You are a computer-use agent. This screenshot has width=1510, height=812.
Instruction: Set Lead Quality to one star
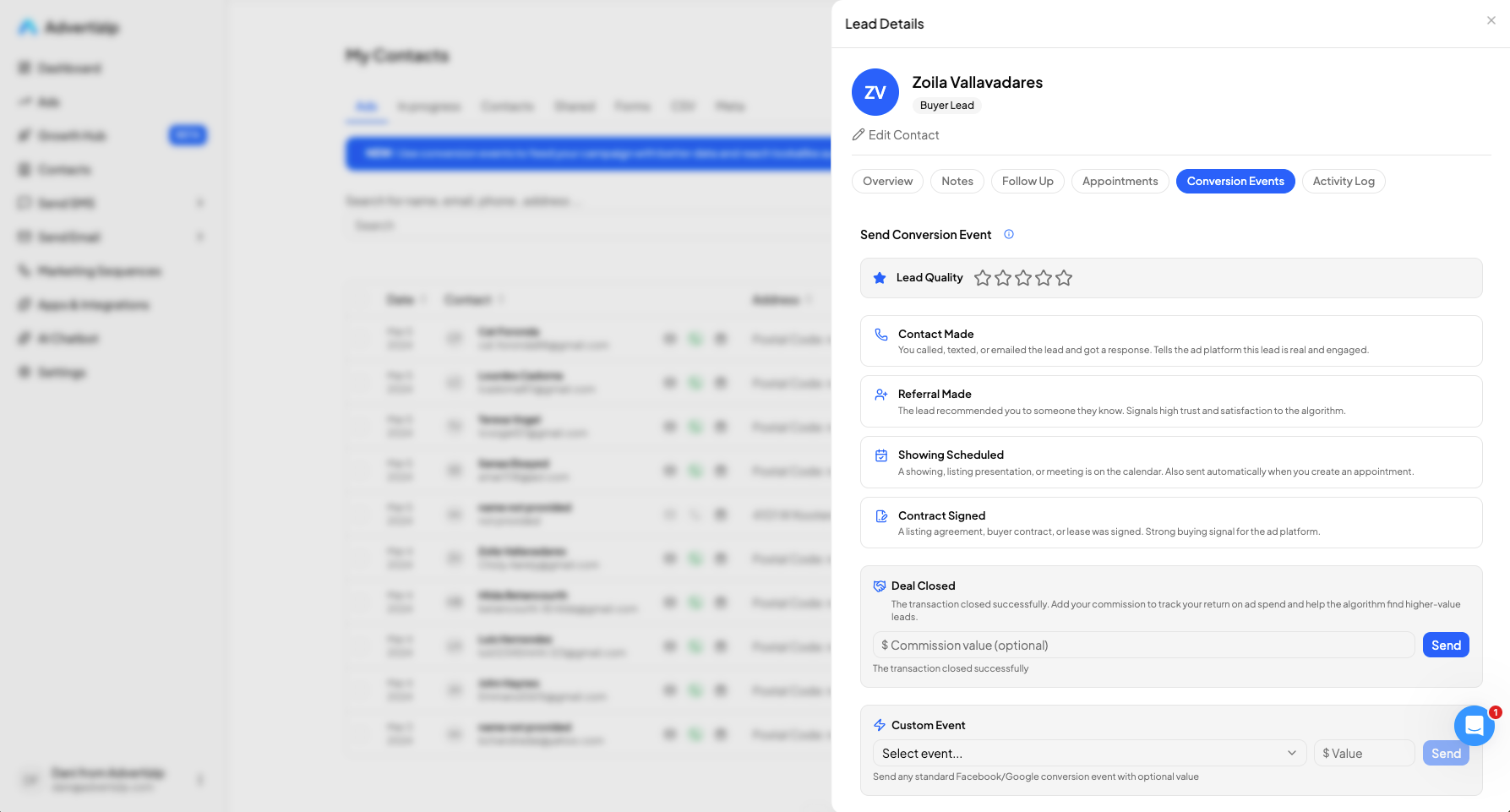983,278
